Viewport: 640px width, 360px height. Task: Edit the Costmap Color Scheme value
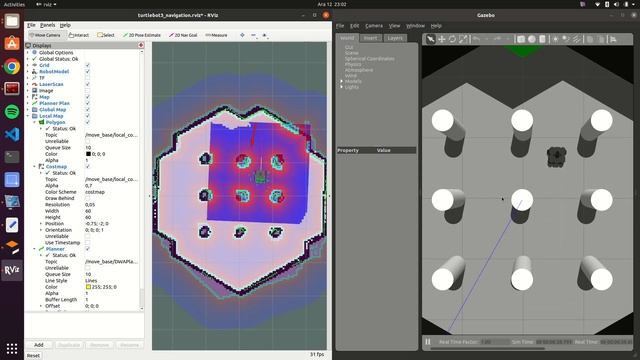click(x=111, y=192)
